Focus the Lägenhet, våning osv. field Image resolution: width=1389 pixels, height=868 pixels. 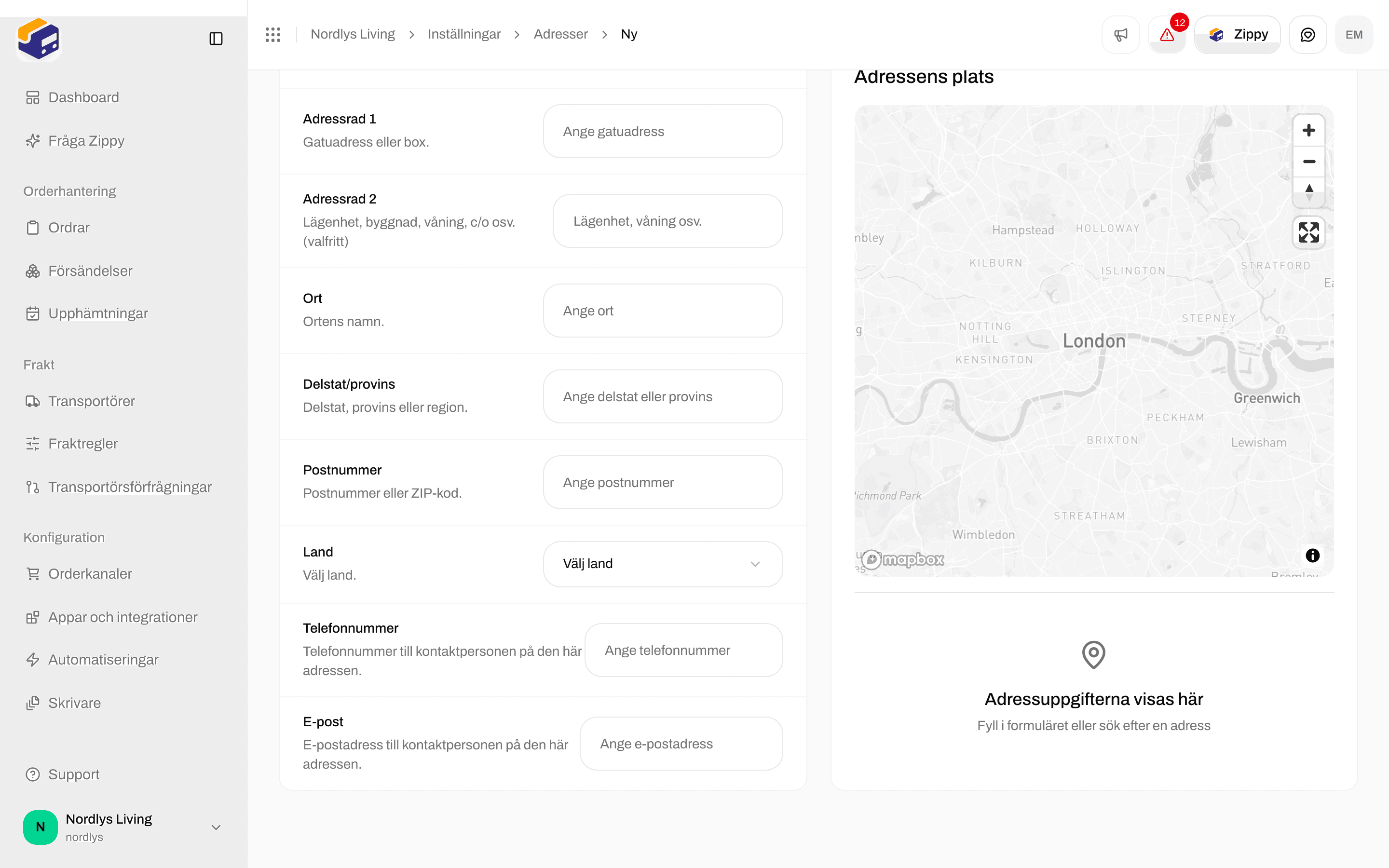point(667,221)
